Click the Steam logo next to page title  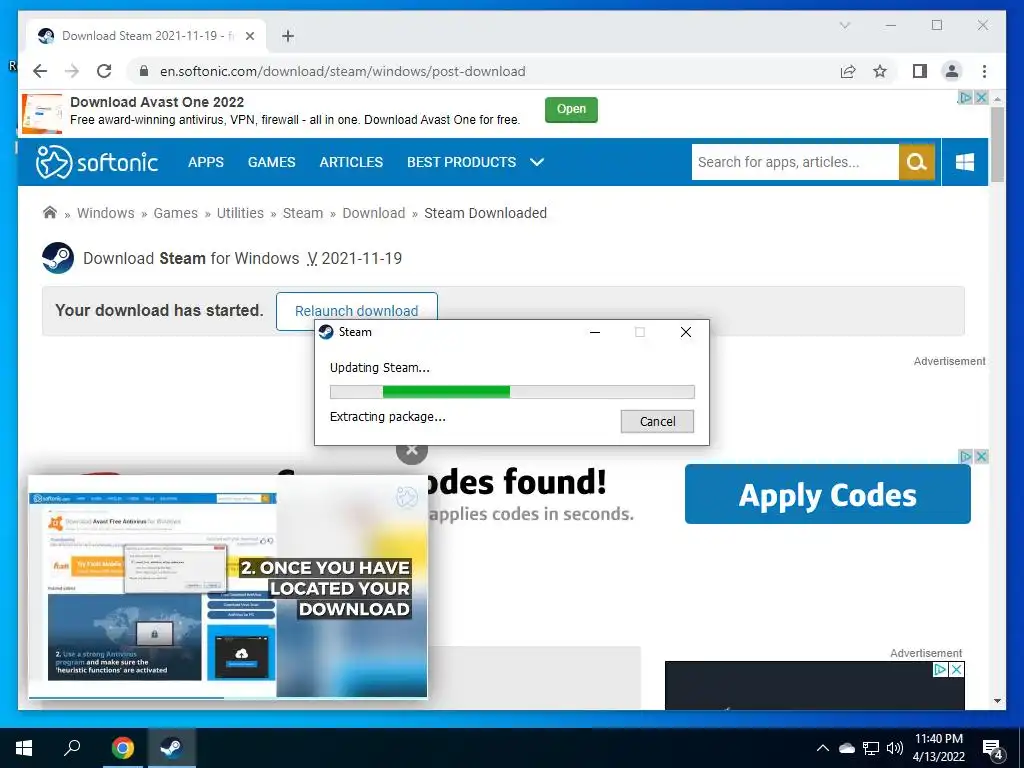[x=58, y=258]
